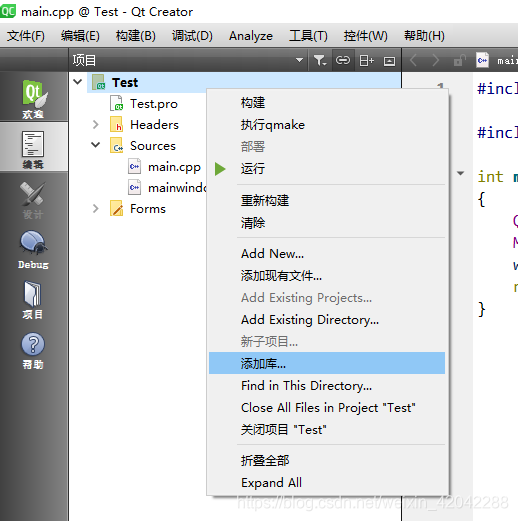
Task: Switch to Debug mode
Action: tap(33, 249)
